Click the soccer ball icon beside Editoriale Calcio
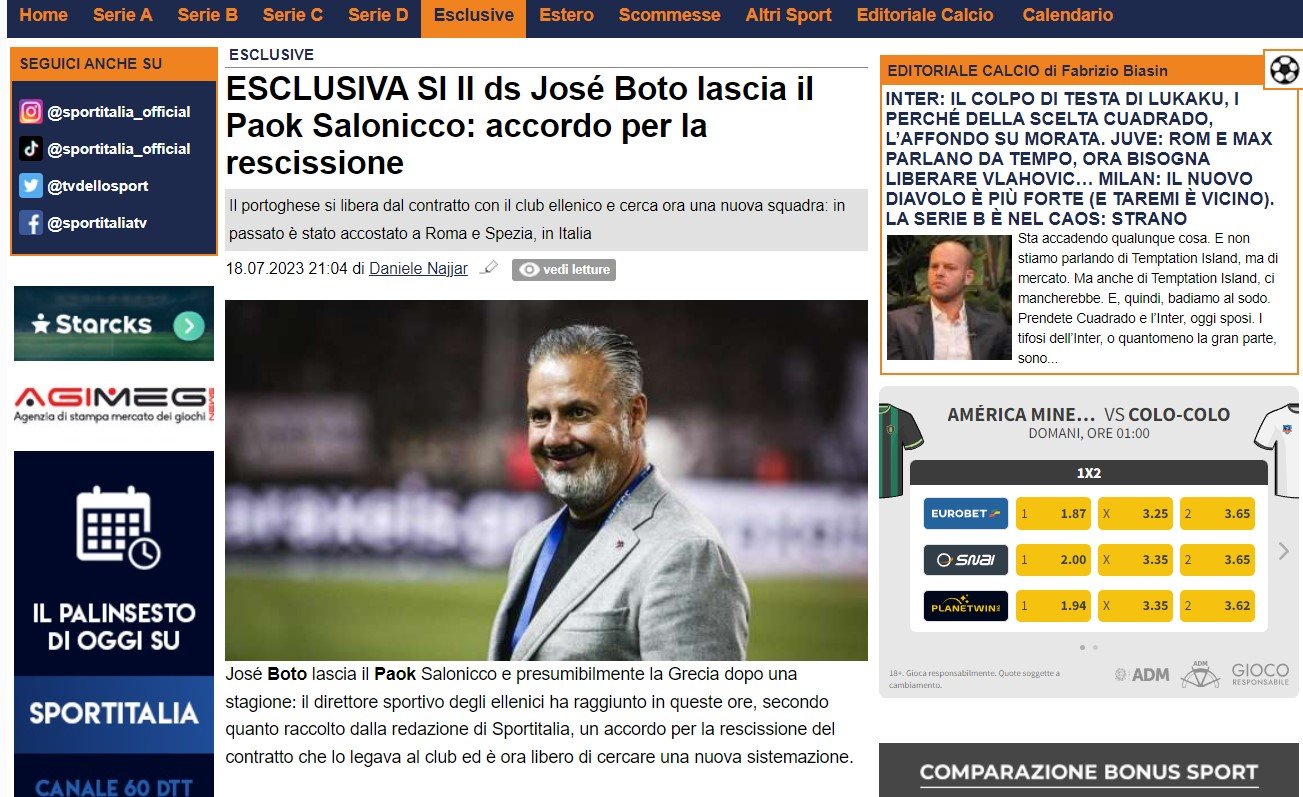 click(x=1284, y=69)
